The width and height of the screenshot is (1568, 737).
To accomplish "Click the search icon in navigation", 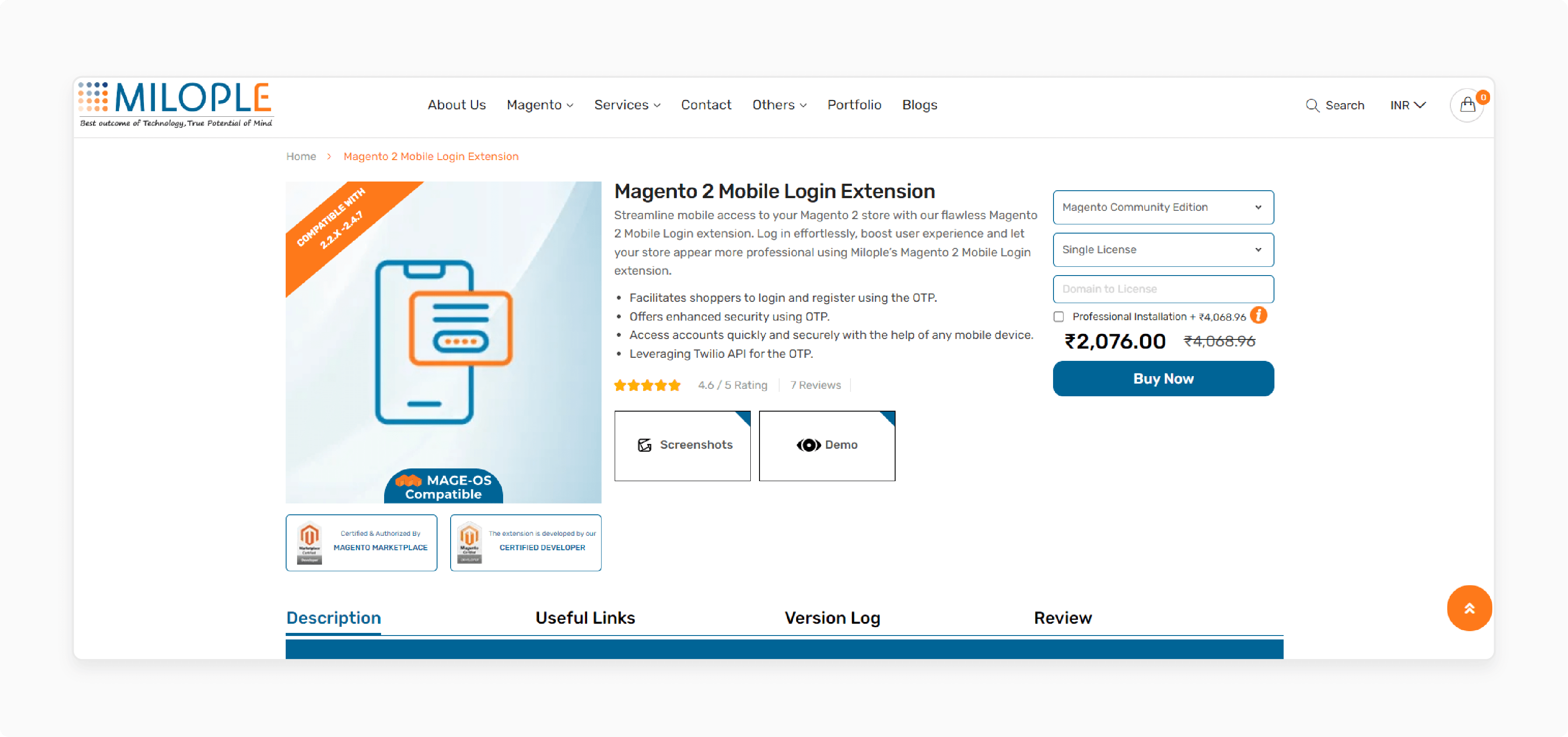I will [1311, 105].
